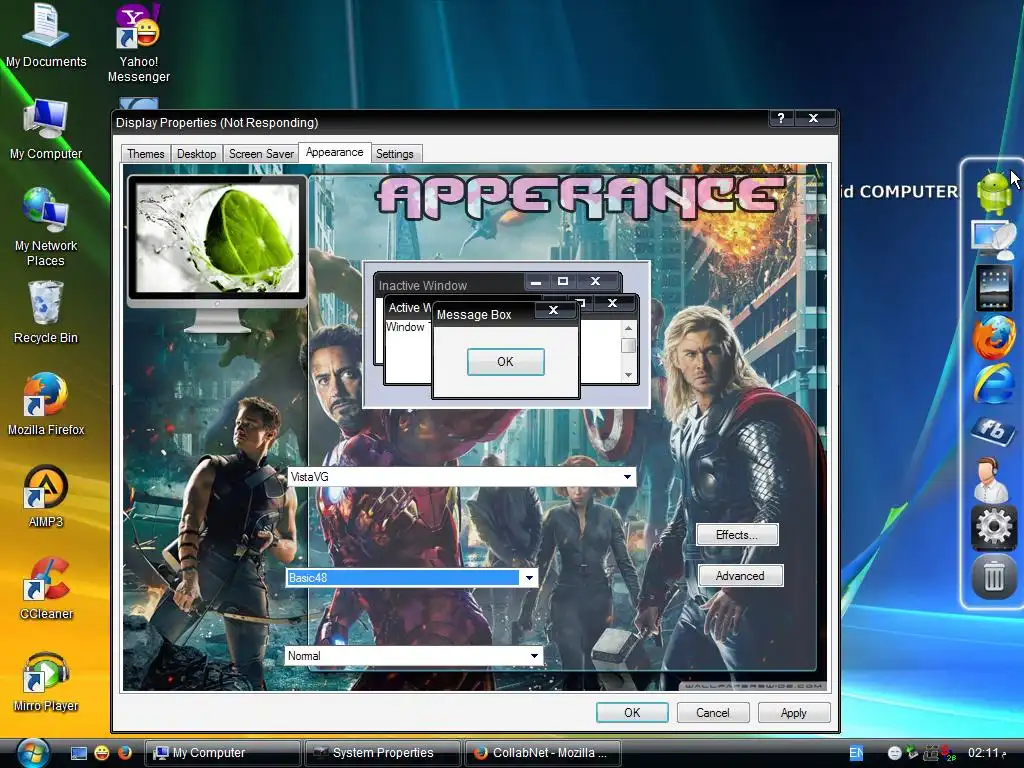Open My Computer desktop icon

46,129
